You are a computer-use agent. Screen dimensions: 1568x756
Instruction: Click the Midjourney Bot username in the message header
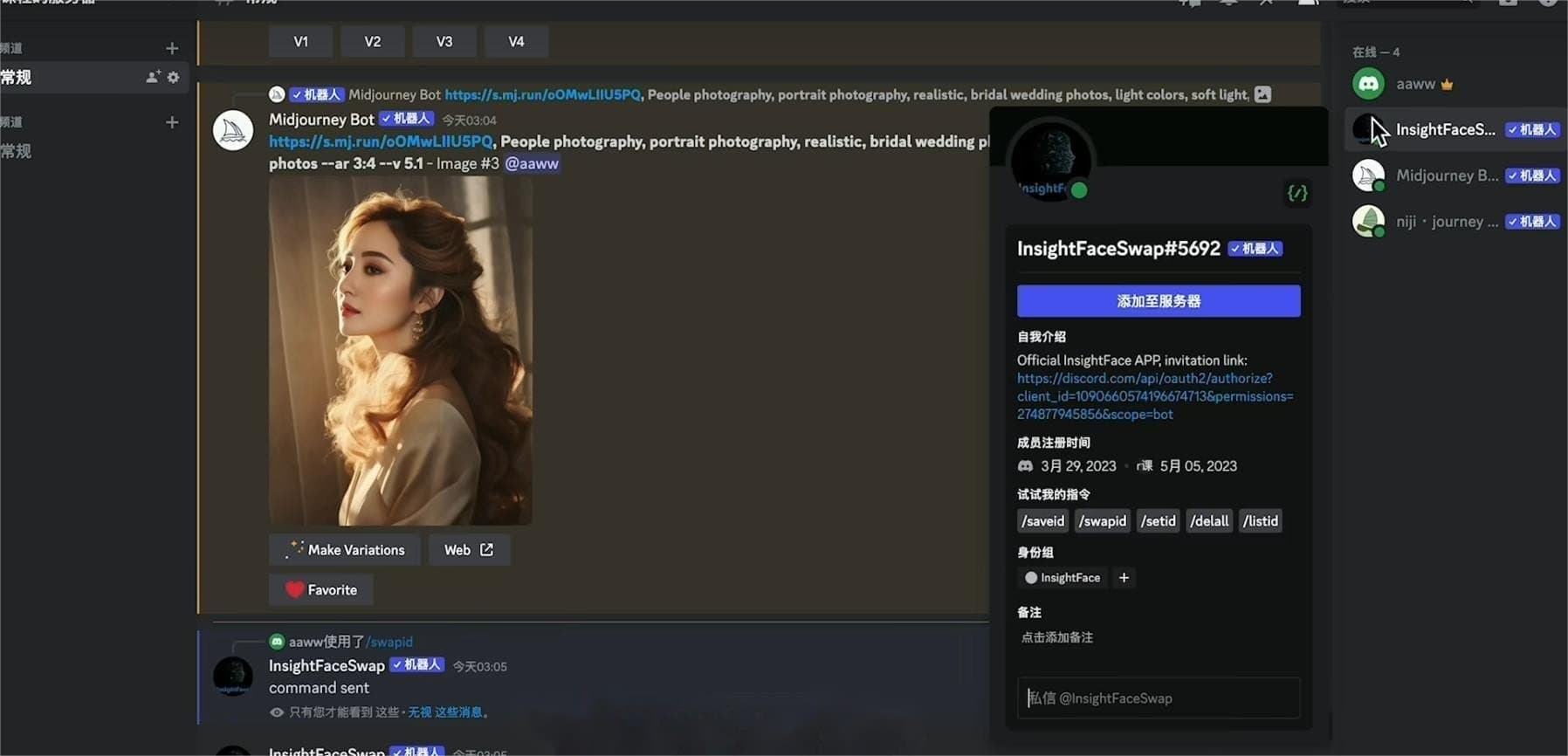[321, 120]
